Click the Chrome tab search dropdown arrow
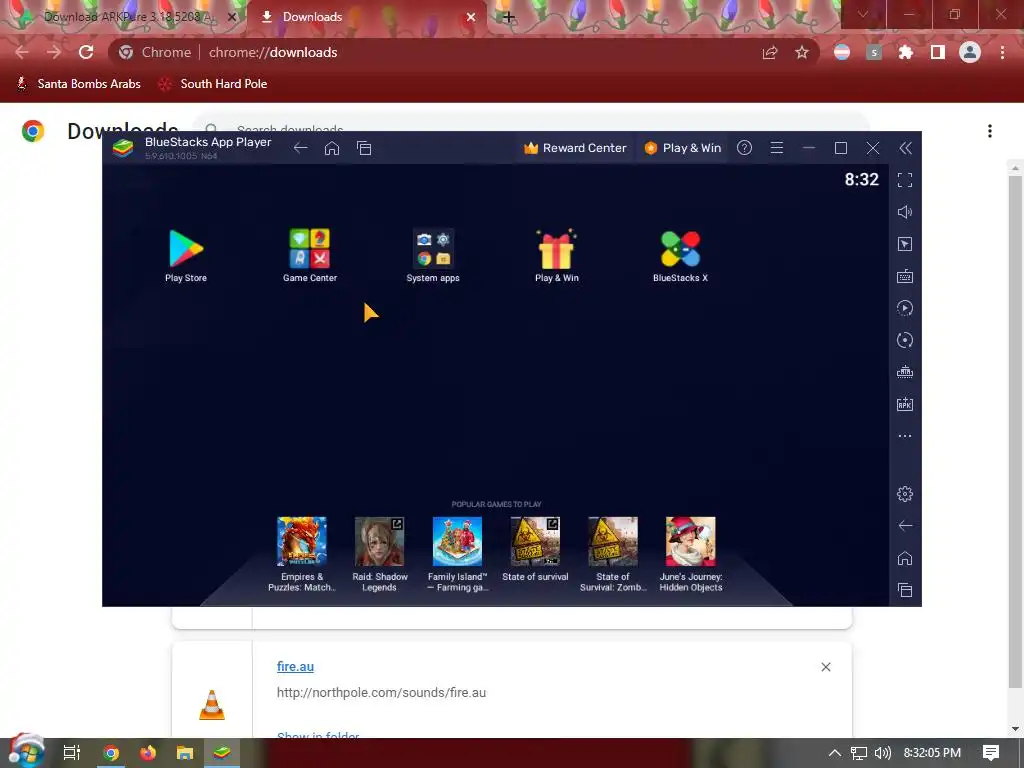 [863, 14]
